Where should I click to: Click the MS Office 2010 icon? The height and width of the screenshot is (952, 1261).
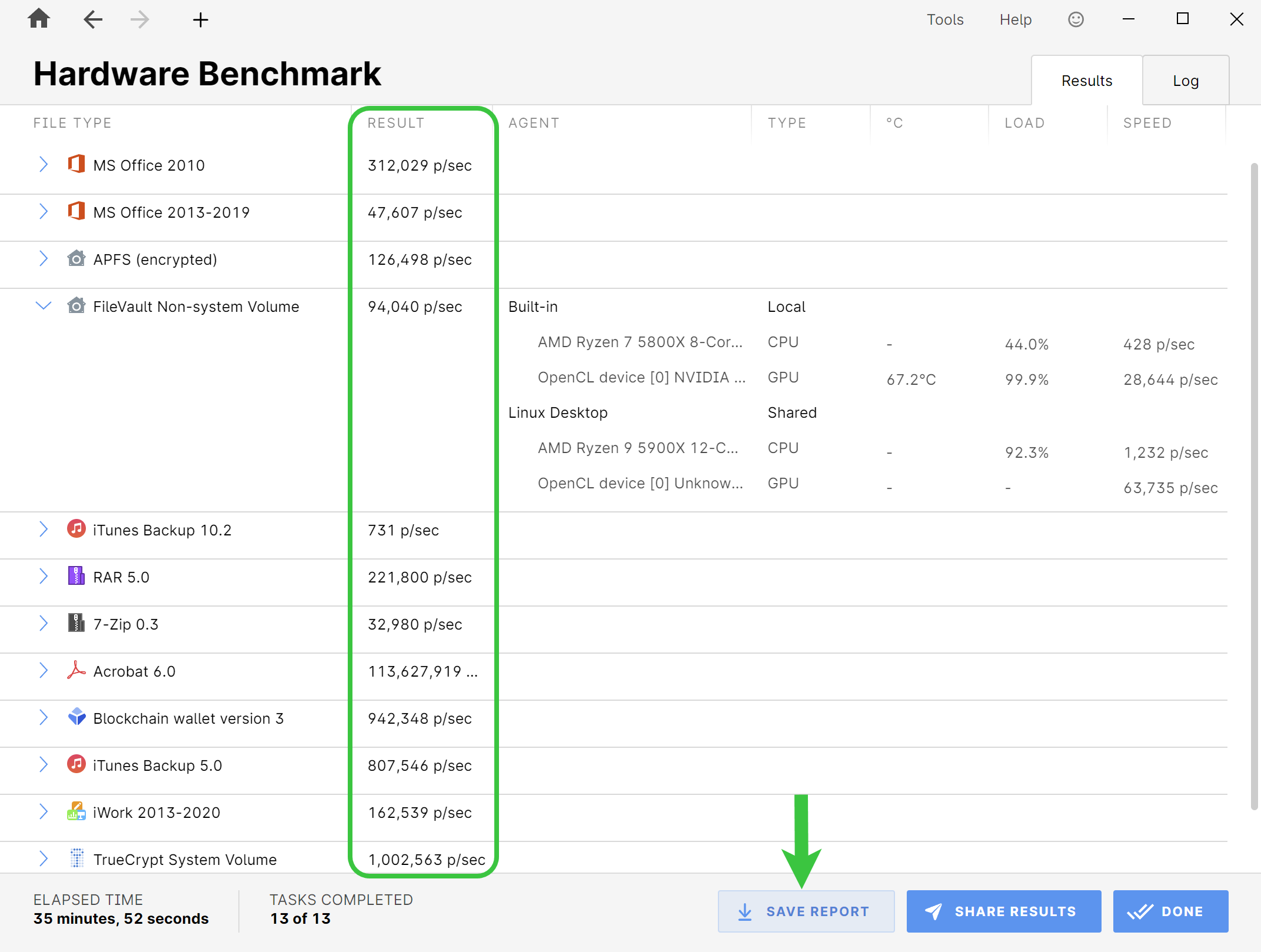point(76,164)
